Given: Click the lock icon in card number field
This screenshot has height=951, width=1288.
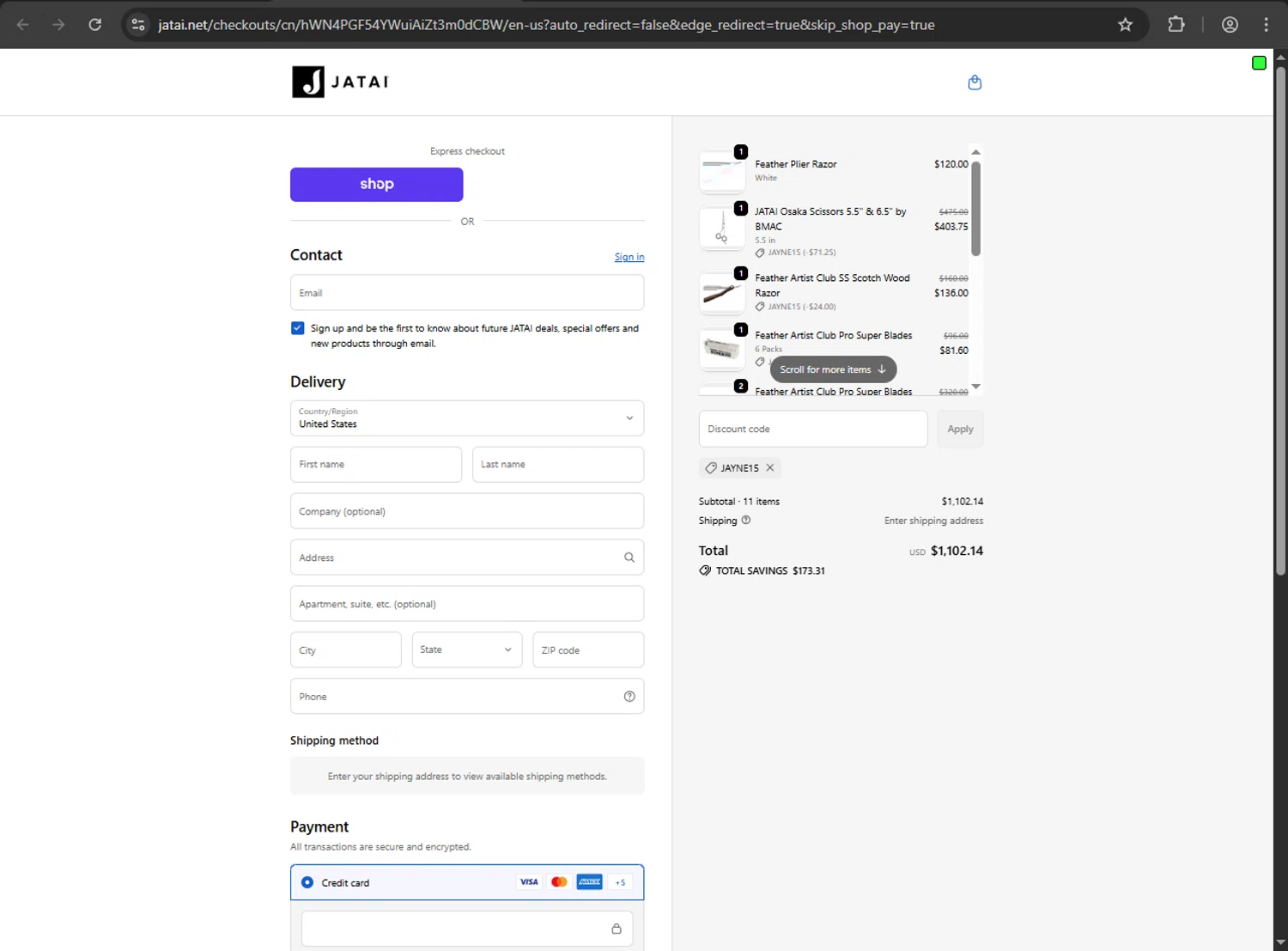Looking at the screenshot, I should coord(617,929).
